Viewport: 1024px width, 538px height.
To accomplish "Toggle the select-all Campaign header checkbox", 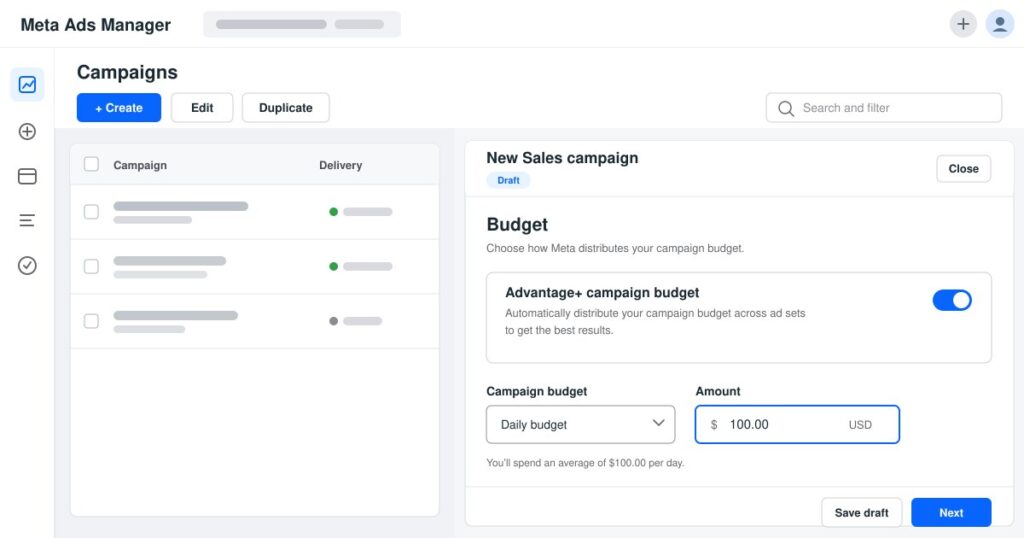I will (x=91, y=164).
